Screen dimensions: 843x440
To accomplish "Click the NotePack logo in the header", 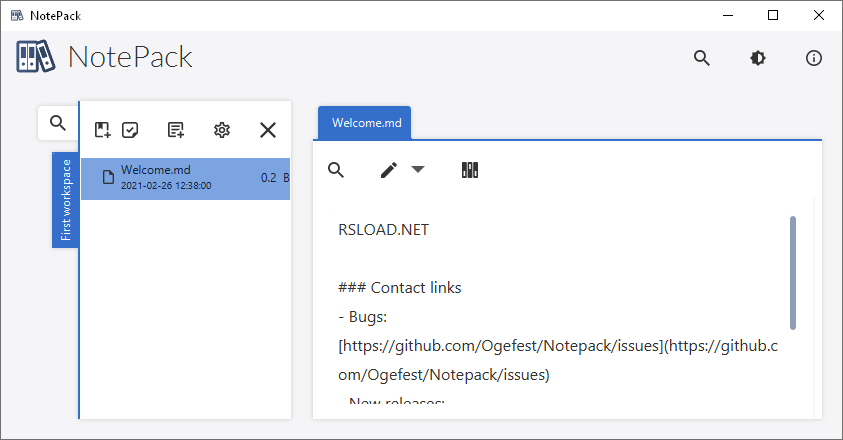I will click(x=36, y=57).
